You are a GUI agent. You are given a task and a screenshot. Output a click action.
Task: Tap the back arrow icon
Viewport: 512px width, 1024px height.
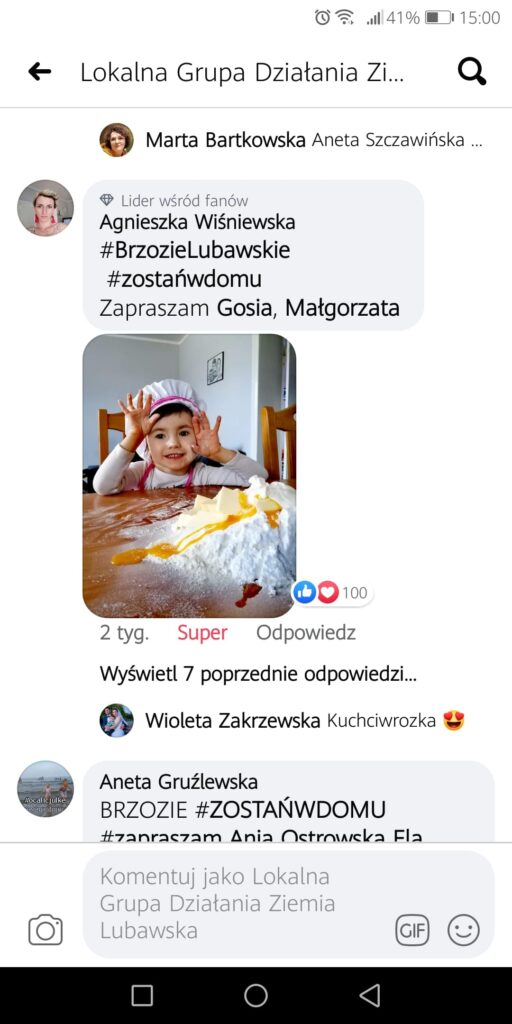click(x=40, y=72)
